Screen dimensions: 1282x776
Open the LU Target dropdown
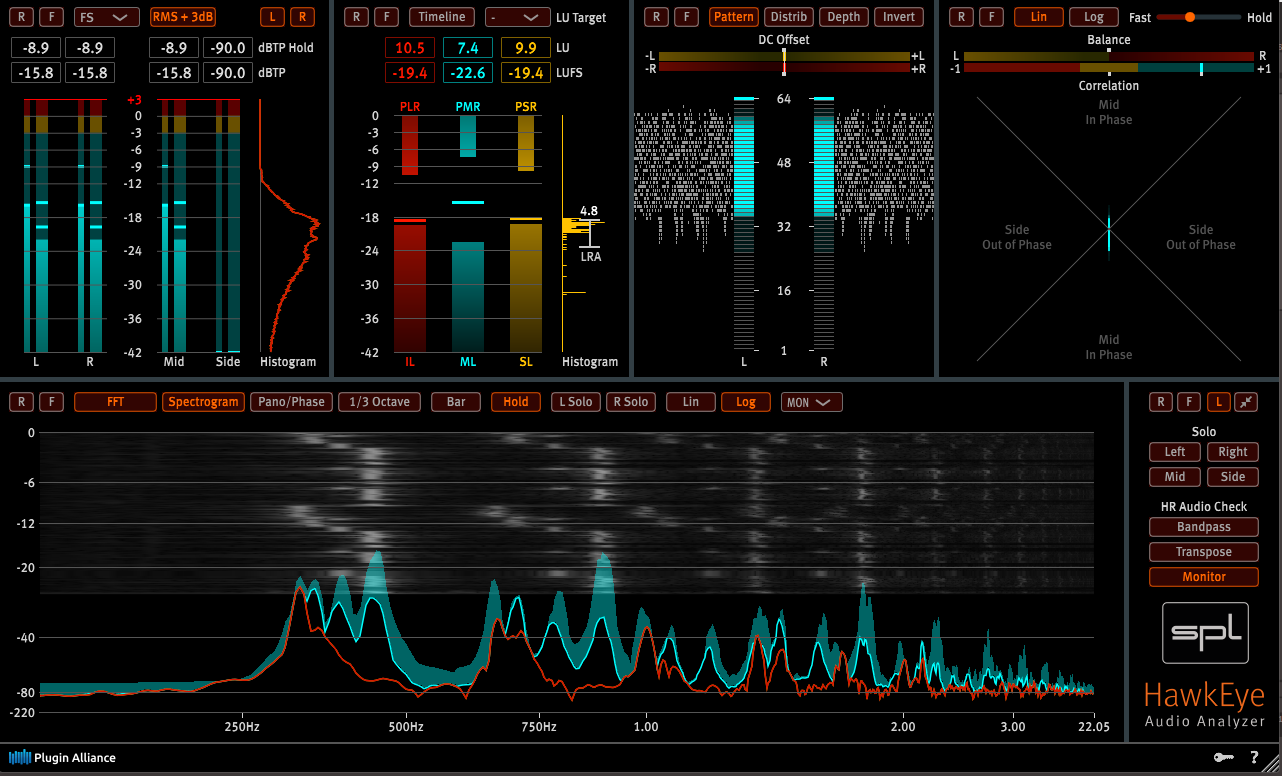pos(518,17)
